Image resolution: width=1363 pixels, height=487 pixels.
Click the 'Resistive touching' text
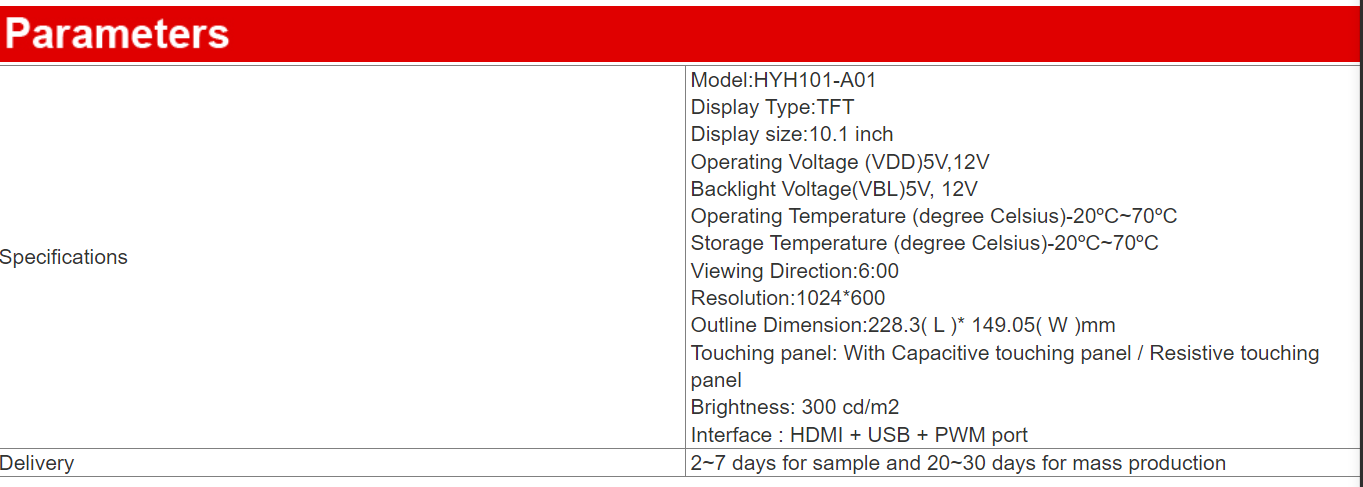(1234, 353)
